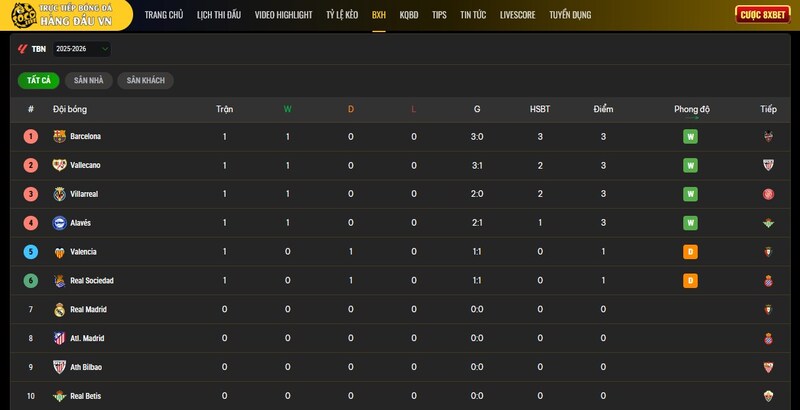800x410 pixels.
Task: Open Video Highlight page
Action: [x=284, y=15]
